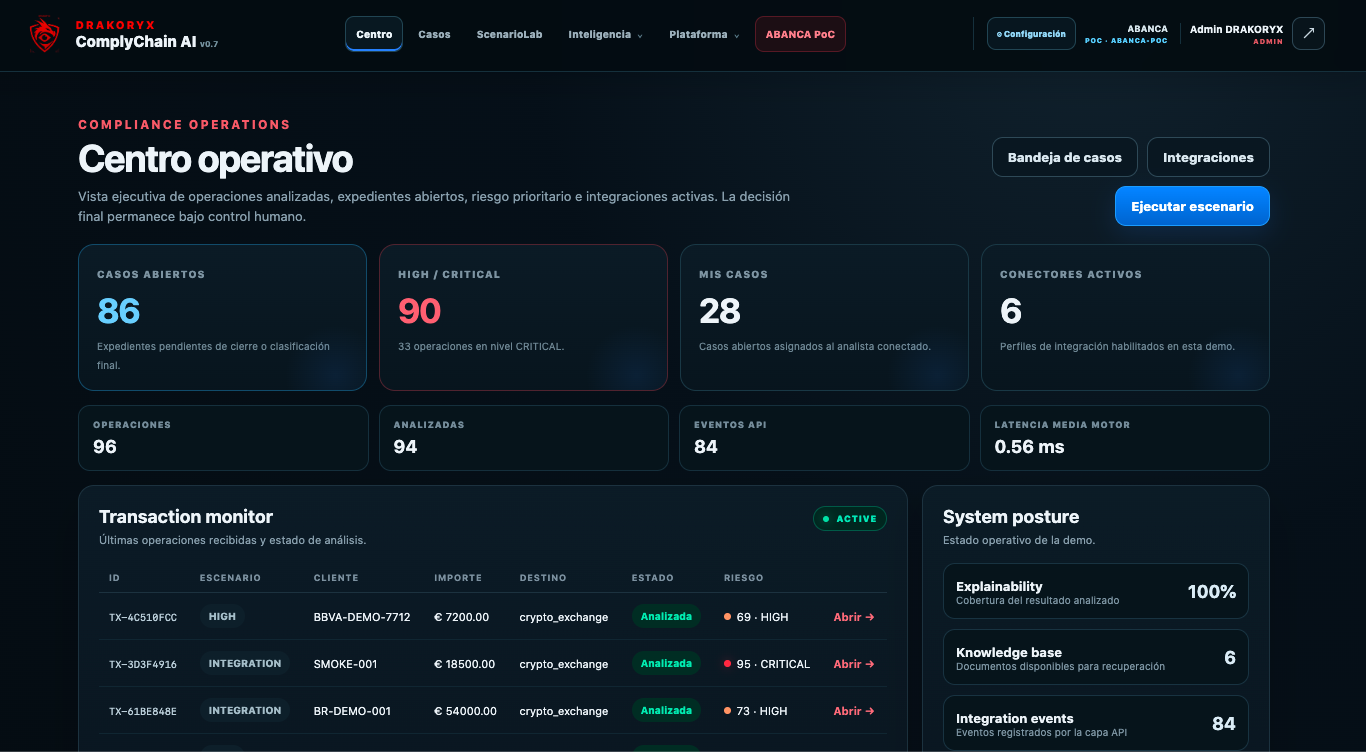Click the Analizada status for TX-3D3F4916
Viewport: 1366px width, 752px height.
coord(666,663)
